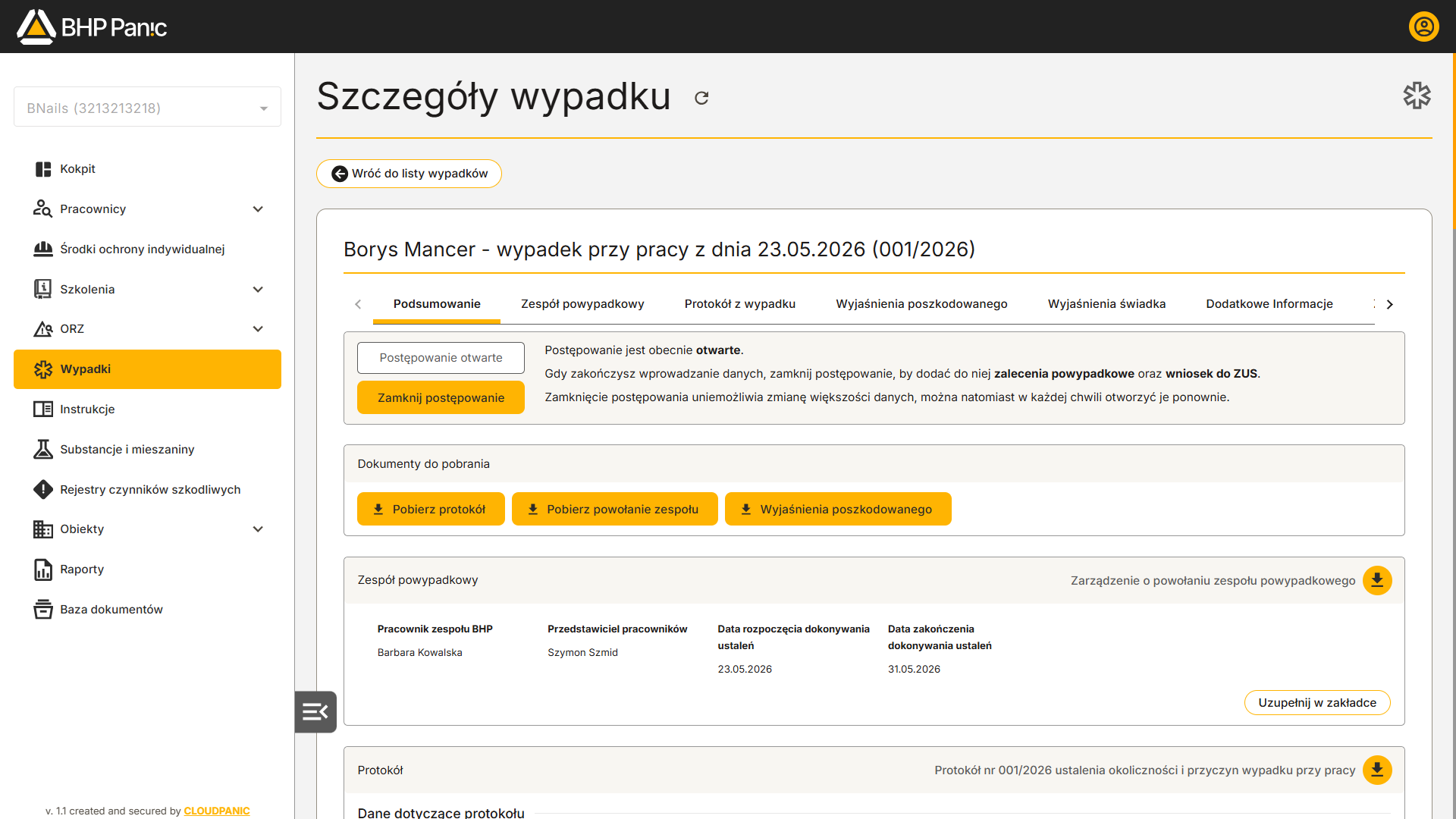Click the Szkolenia book icon
1456x819 pixels.
point(43,289)
